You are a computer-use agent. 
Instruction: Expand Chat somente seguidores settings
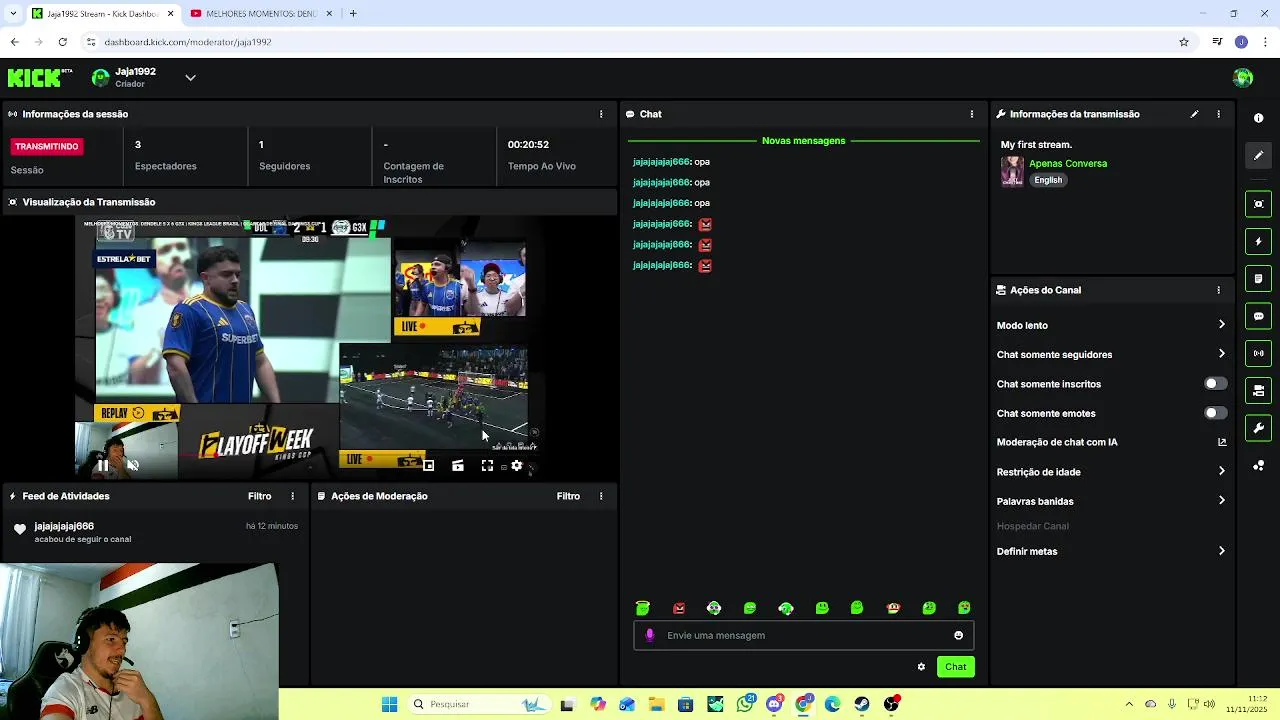pos(1110,354)
